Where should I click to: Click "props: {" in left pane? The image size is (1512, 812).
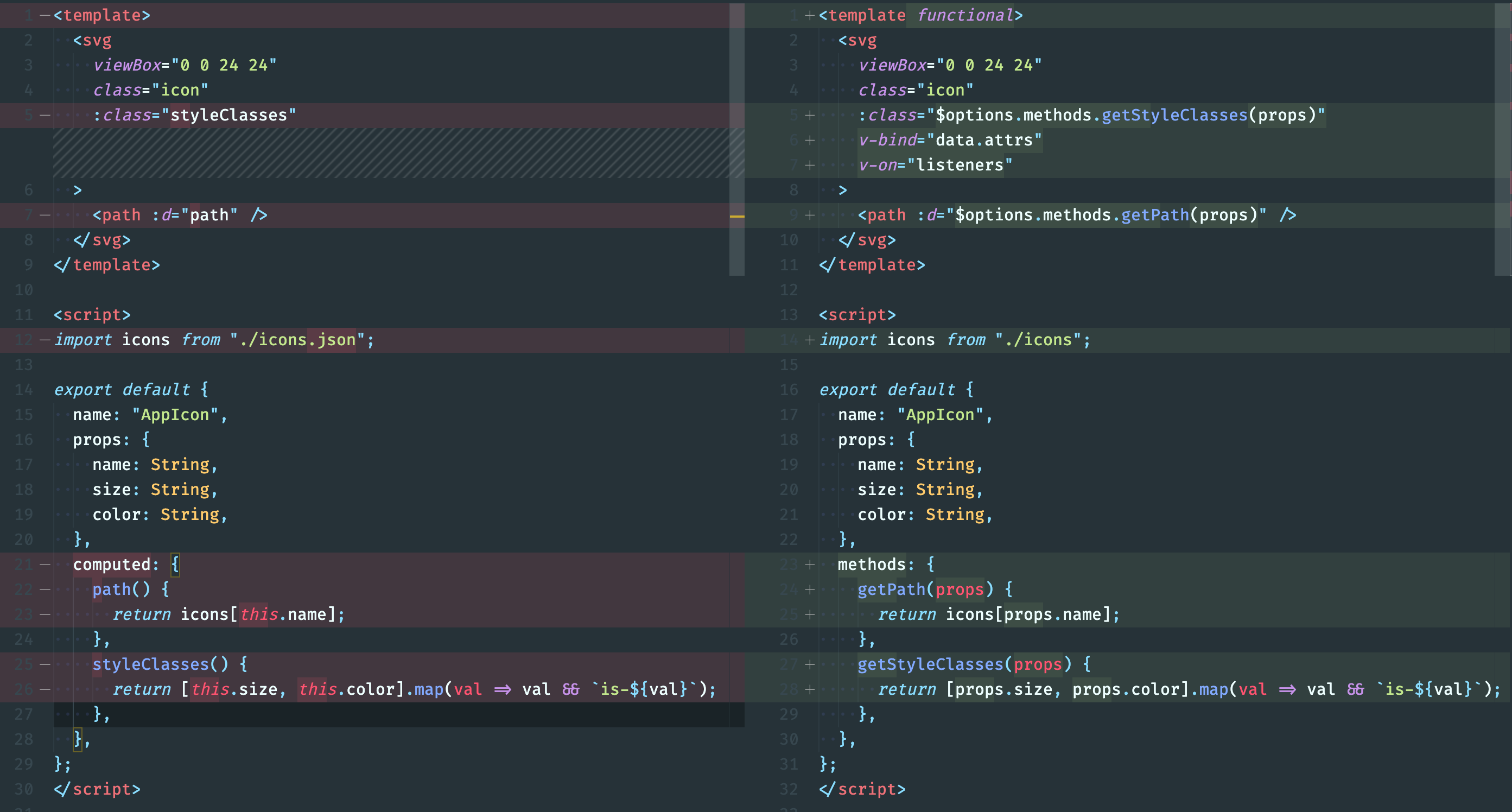coord(111,440)
